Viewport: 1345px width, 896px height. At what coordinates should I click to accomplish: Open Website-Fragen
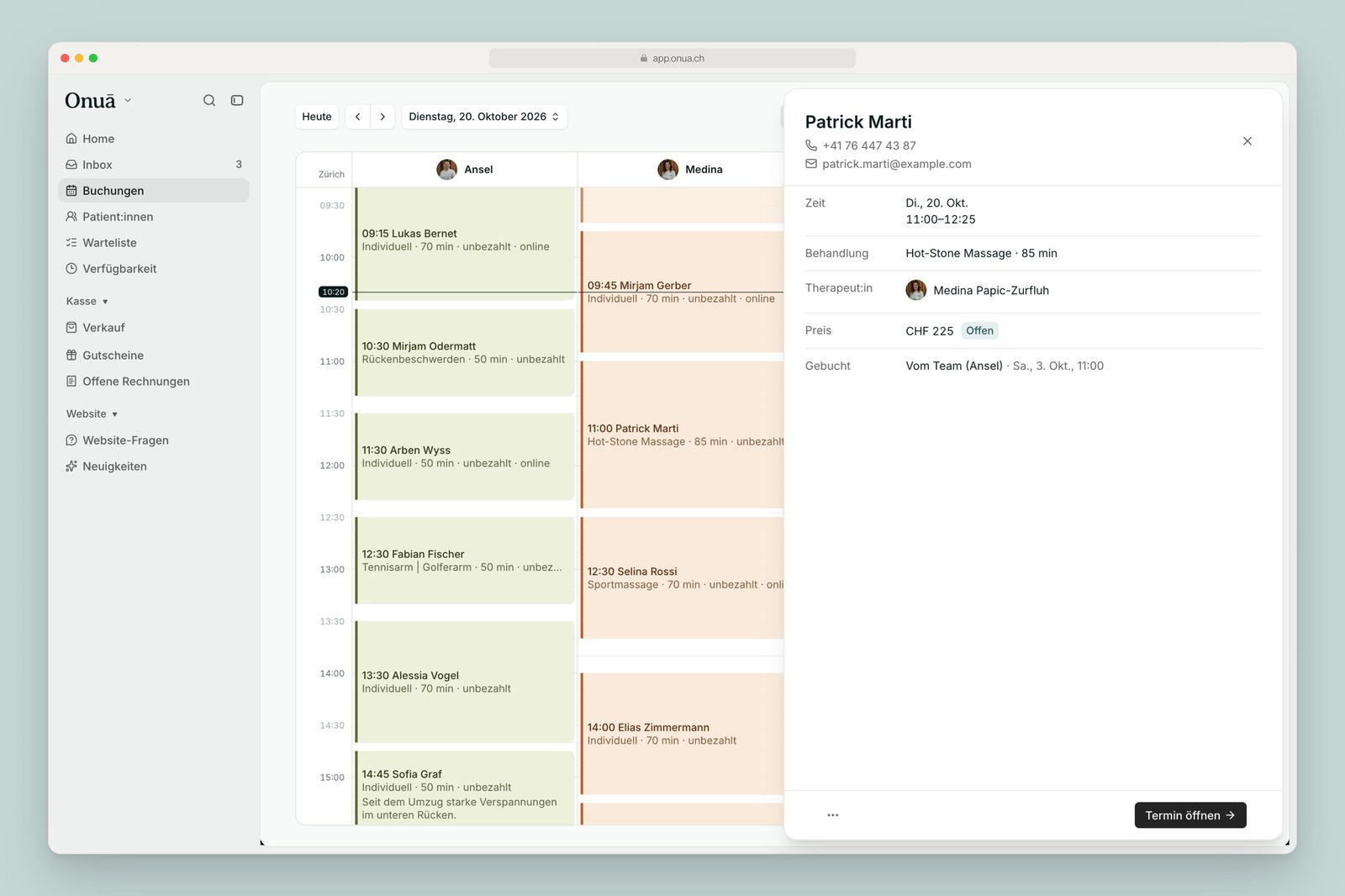[x=154, y=440]
